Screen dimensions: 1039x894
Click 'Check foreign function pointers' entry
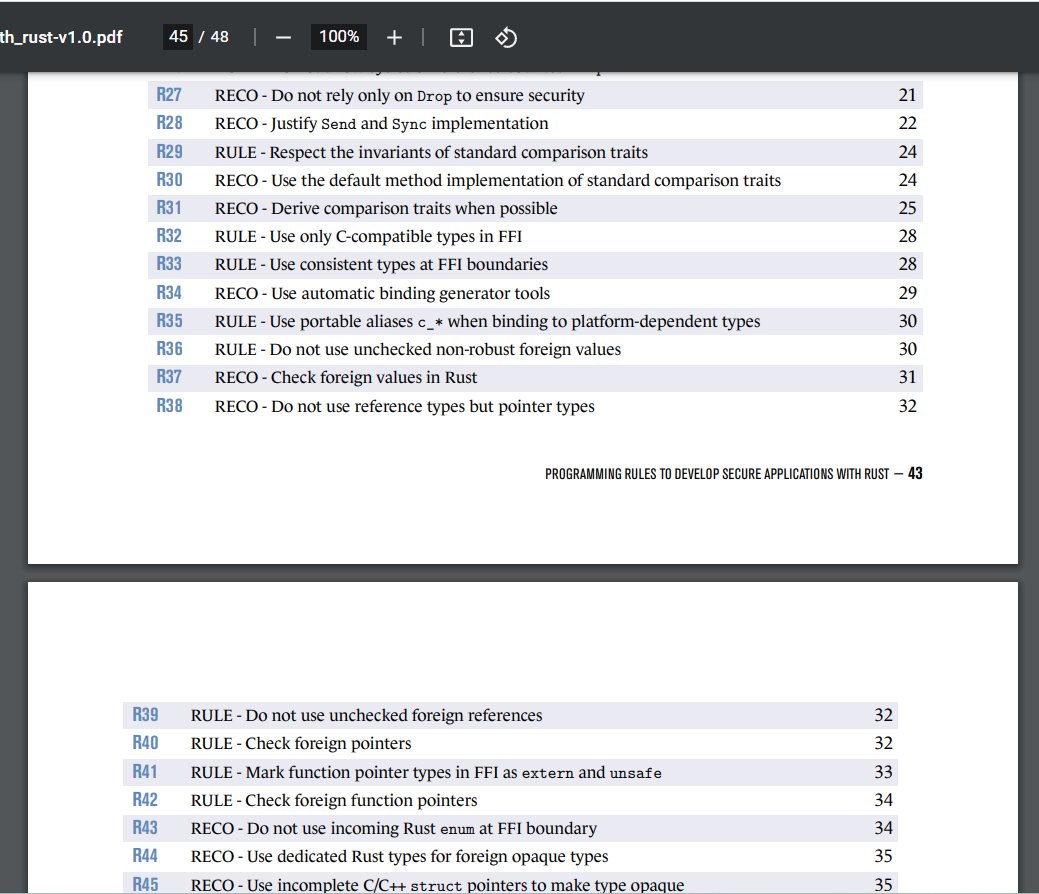coord(334,801)
